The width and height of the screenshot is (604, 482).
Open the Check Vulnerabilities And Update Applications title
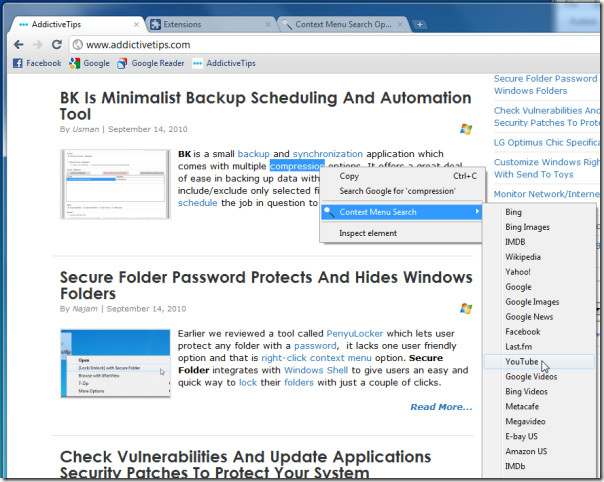(x=245, y=464)
